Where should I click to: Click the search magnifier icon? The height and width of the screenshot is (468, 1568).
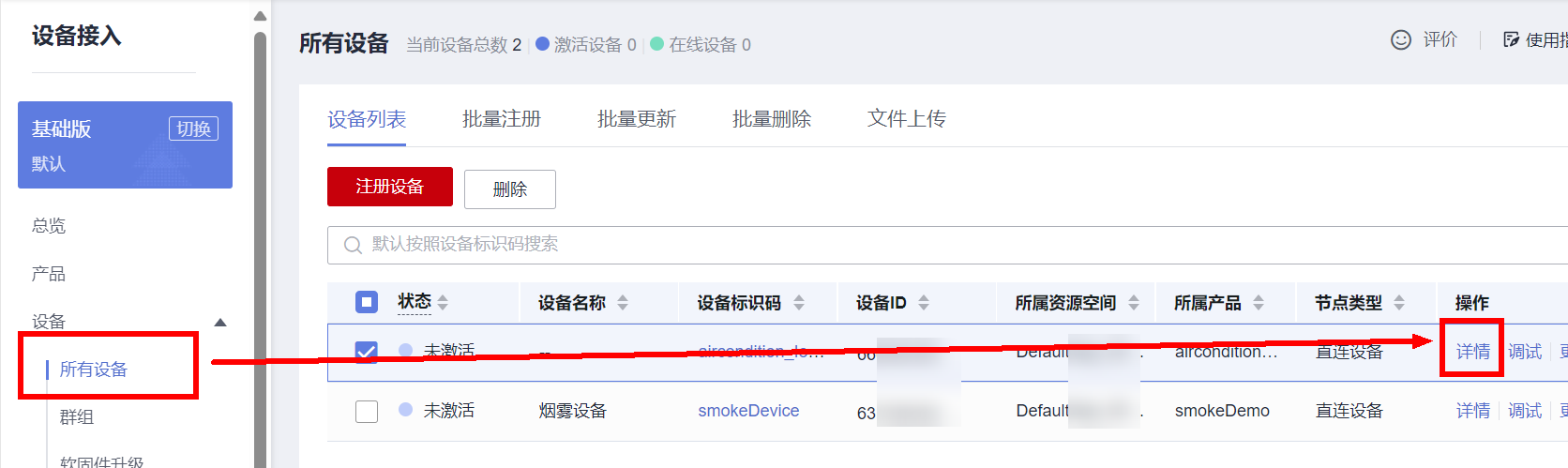[353, 245]
